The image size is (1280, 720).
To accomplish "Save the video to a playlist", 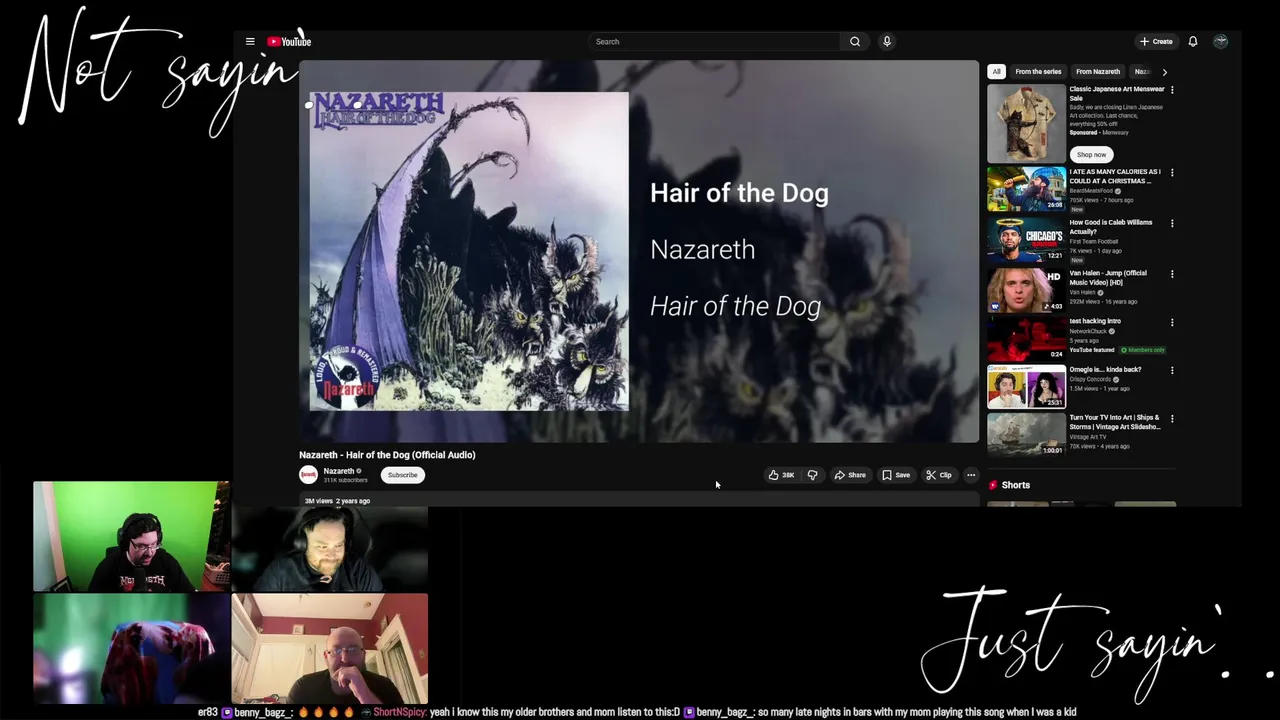I will coord(896,475).
